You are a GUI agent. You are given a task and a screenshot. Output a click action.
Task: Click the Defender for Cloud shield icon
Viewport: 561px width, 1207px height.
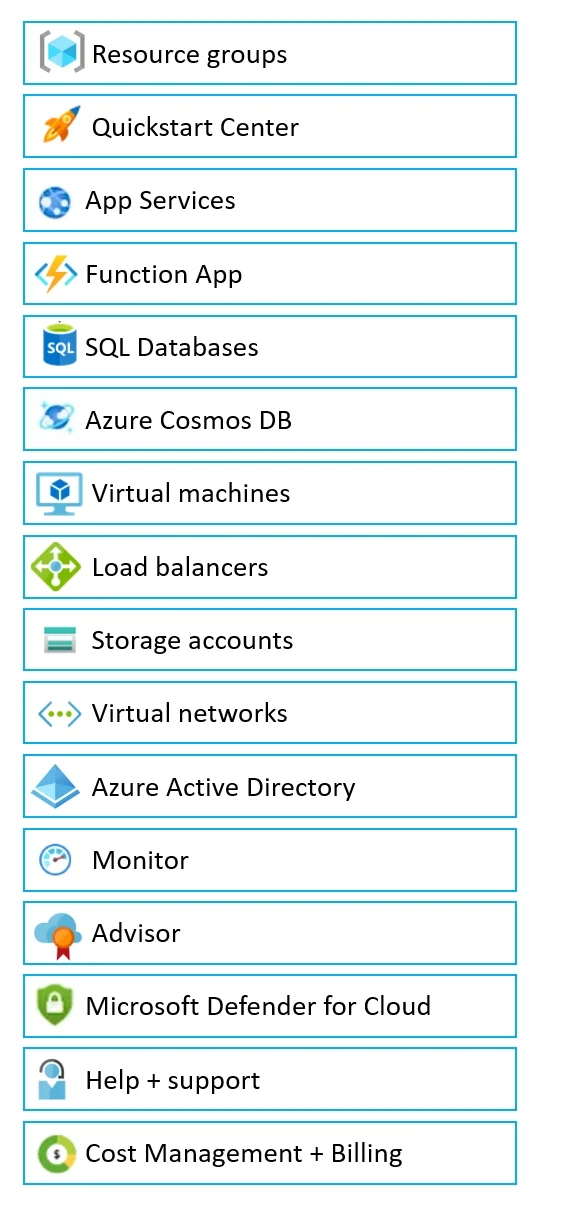click(55, 1006)
